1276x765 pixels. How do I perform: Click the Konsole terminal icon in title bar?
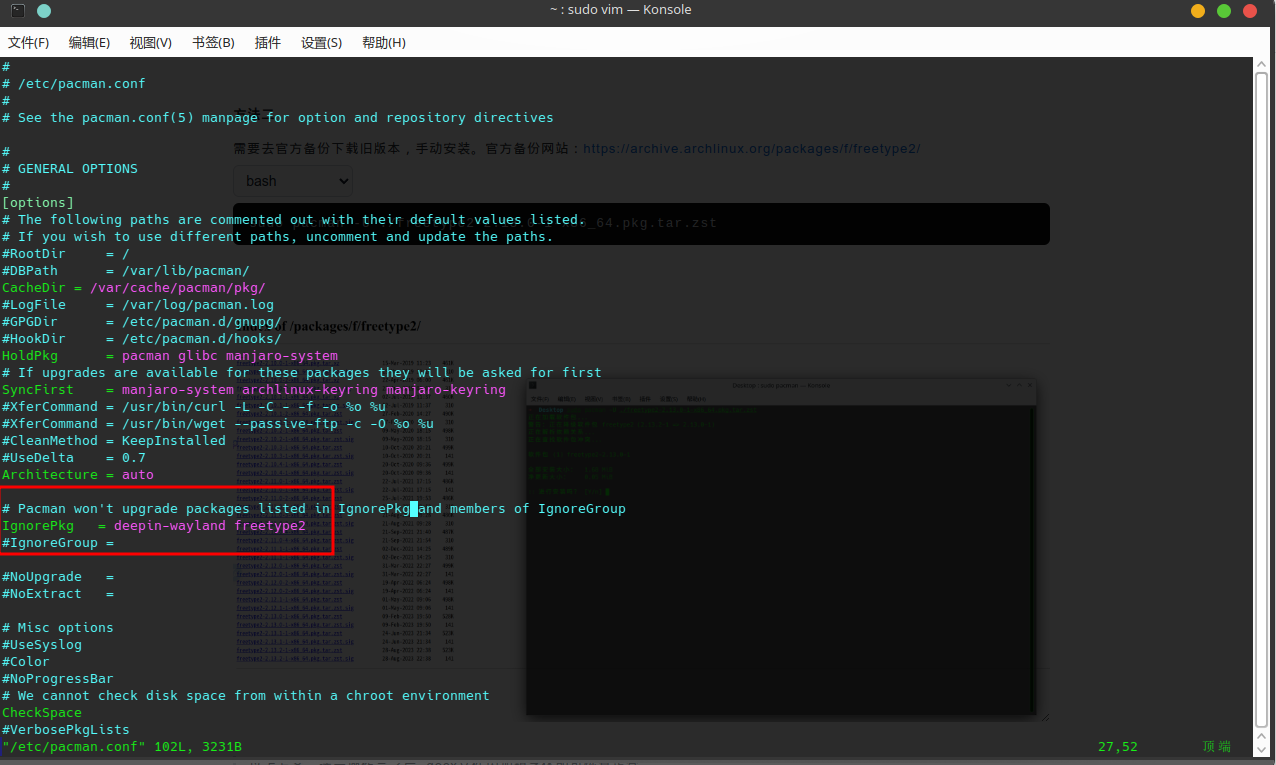tap(17, 11)
